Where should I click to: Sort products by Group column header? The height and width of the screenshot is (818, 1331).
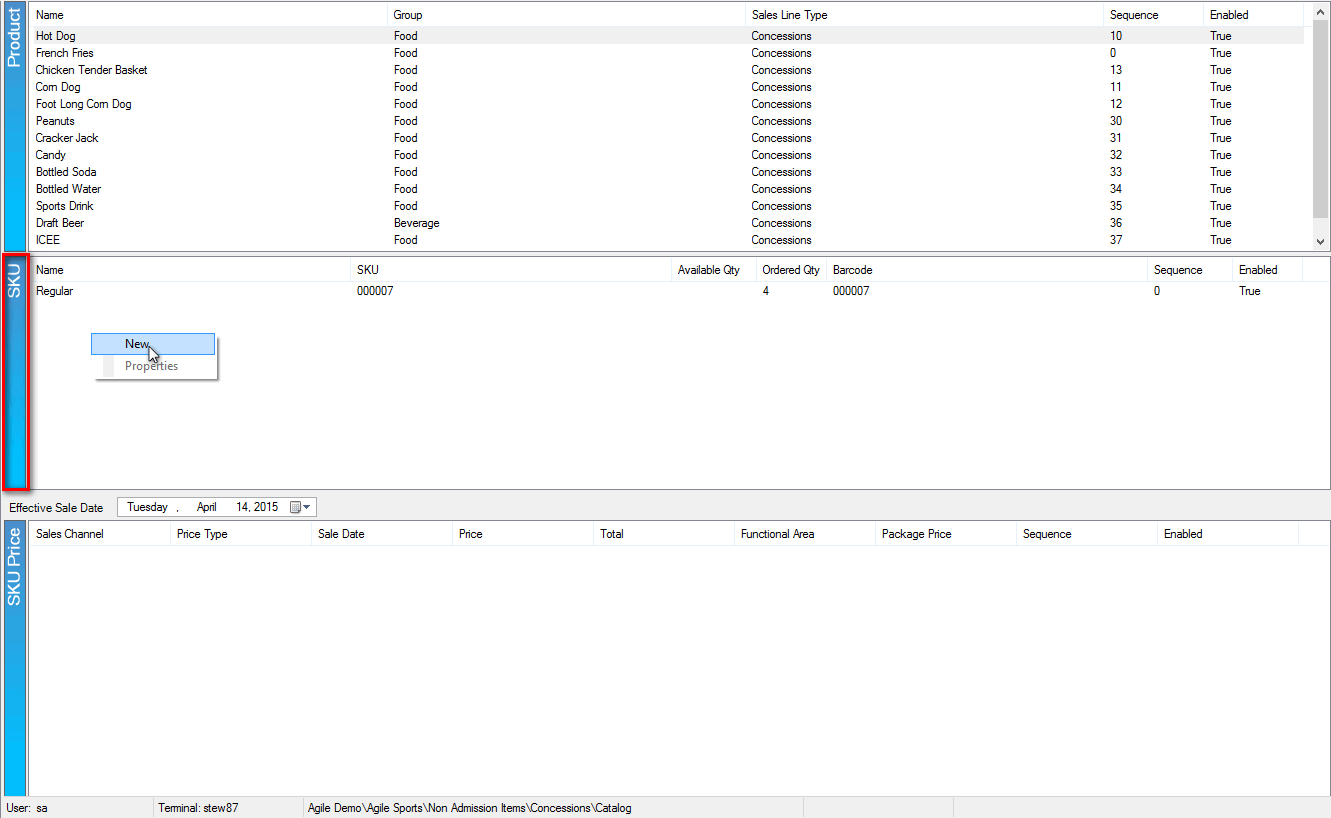coord(566,15)
